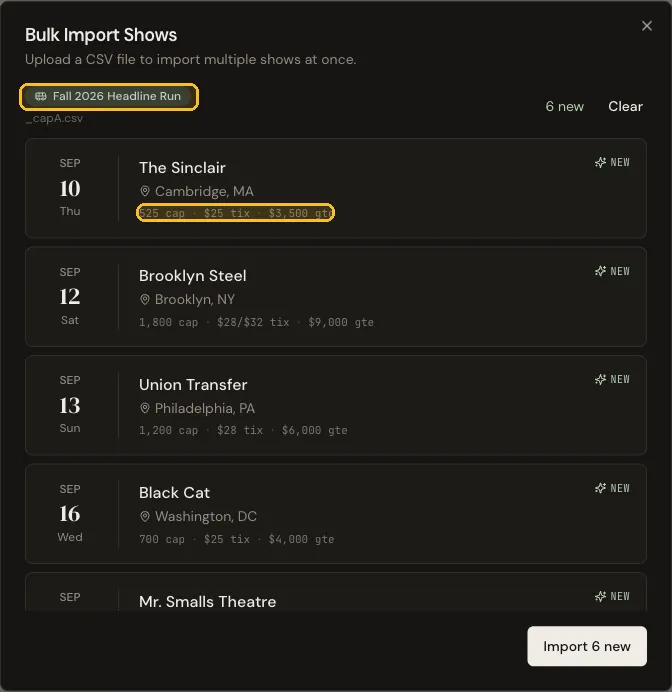This screenshot has width=672, height=692.
Task: Select the Black Cat show title
Action: point(174,493)
